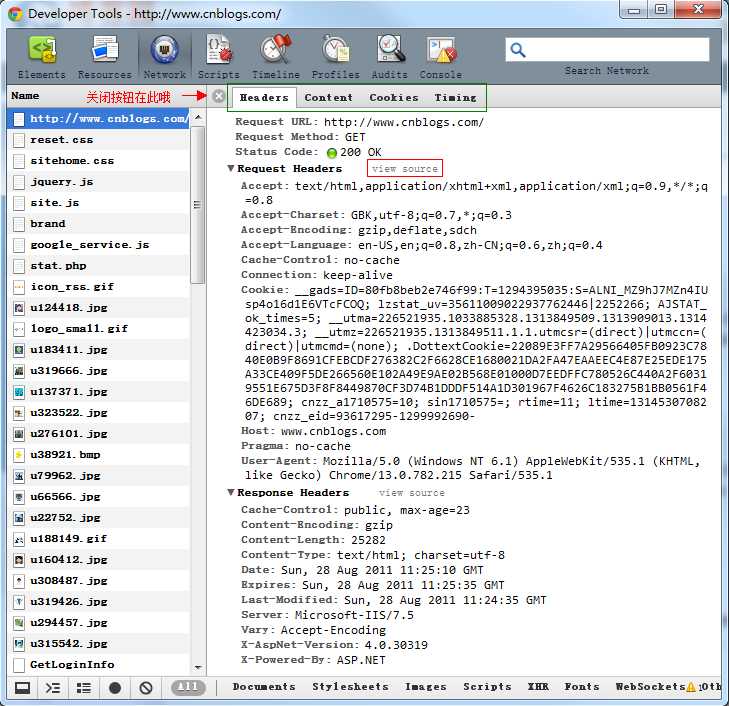The width and height of the screenshot is (729, 706).
Task: Switch to the Content tab
Action: click(329, 98)
